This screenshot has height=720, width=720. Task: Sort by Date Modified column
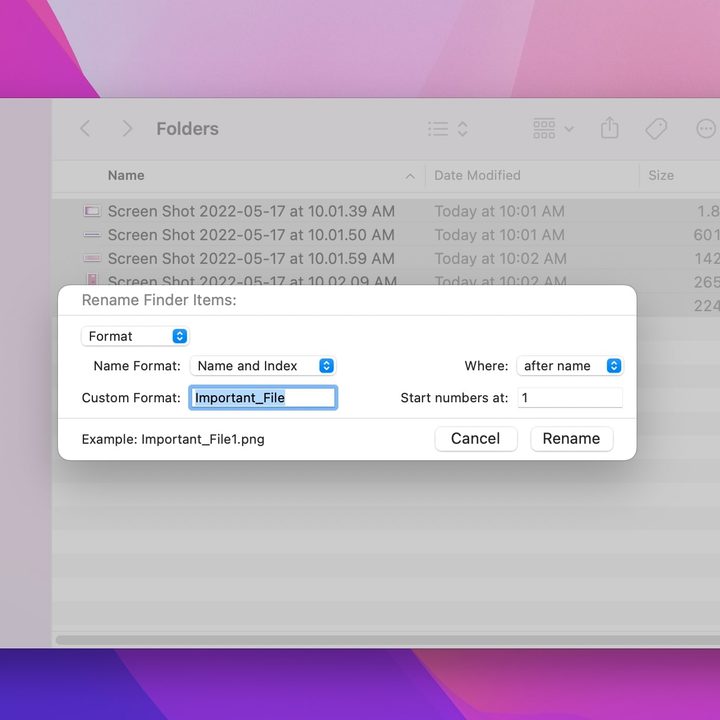[477, 175]
